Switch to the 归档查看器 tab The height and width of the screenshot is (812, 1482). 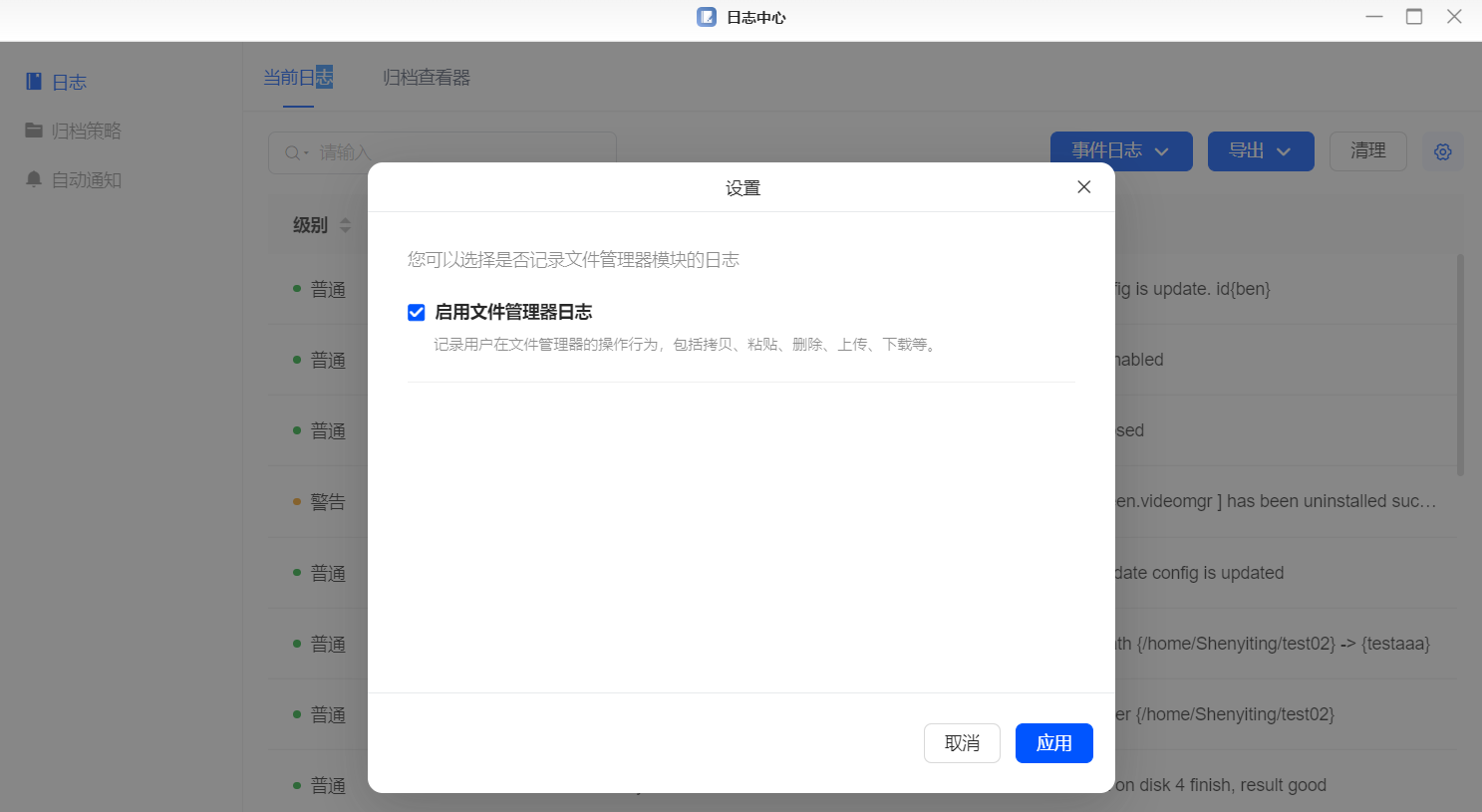[427, 78]
